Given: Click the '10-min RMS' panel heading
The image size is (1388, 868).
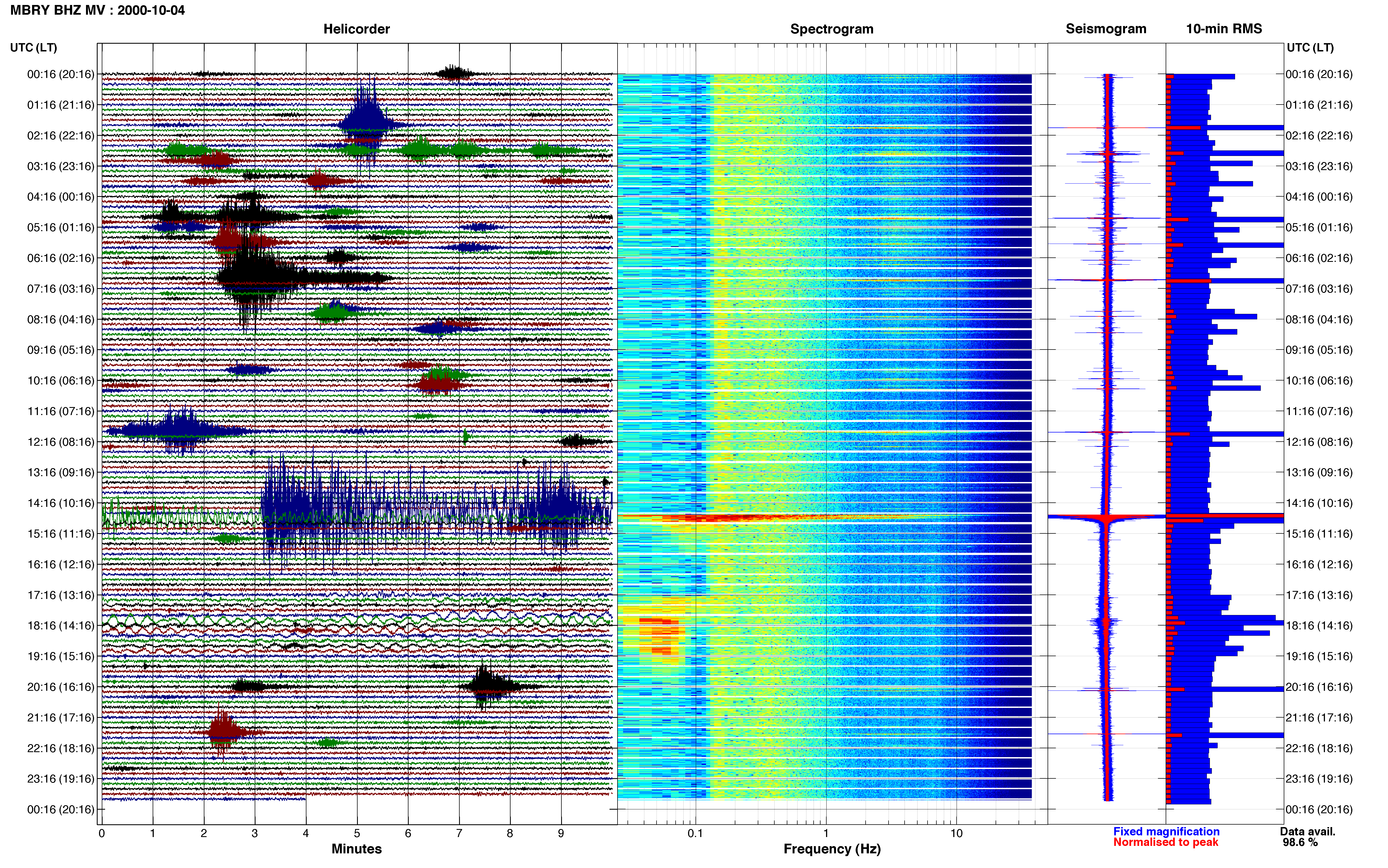Looking at the screenshot, I should click(x=1224, y=29).
